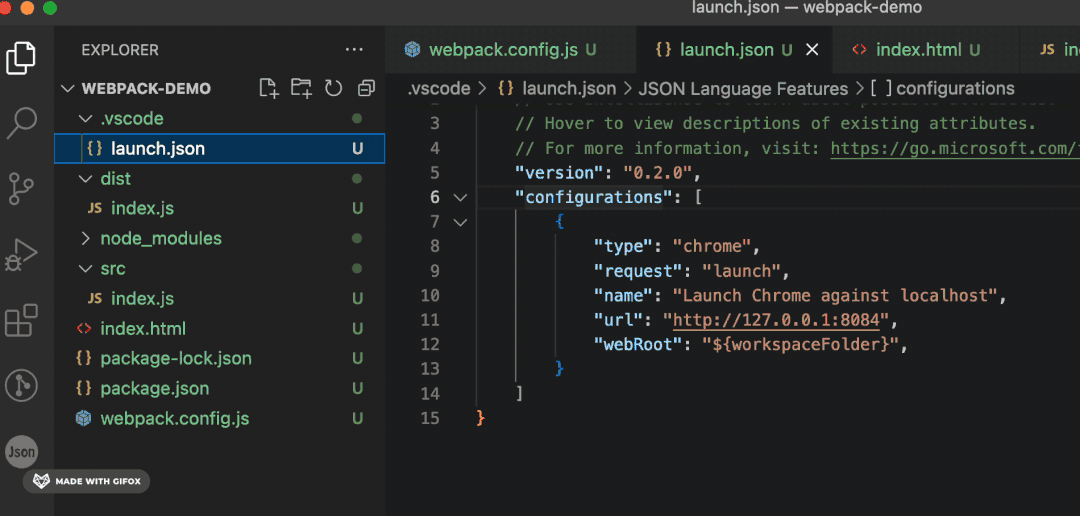The width and height of the screenshot is (1080, 516).
Task: Open the Run and Debug view
Action: [x=21, y=255]
